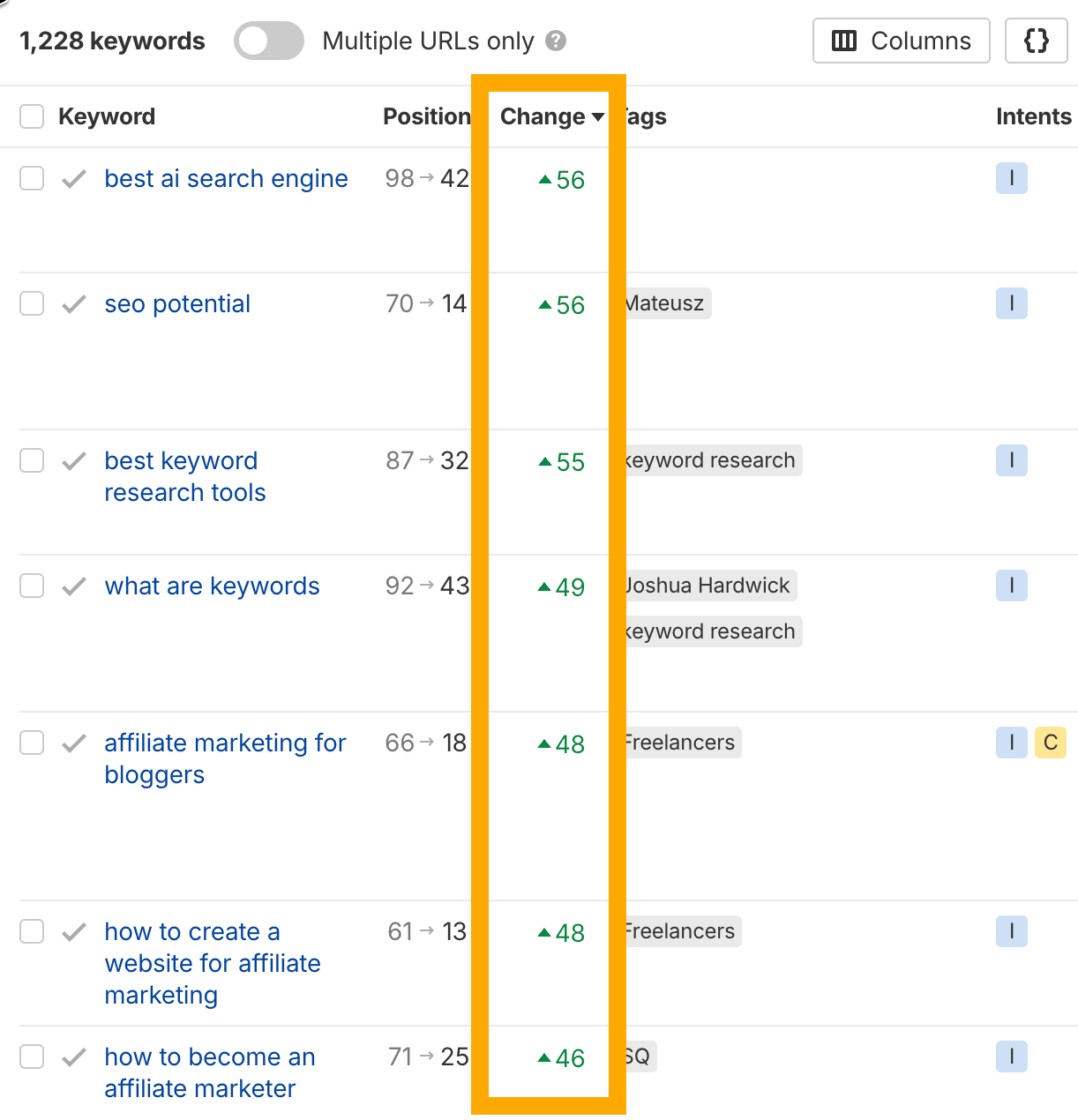Viewport: 1078px width, 1120px height.
Task: Toggle the Multiple URLs only switch
Action: point(268,41)
